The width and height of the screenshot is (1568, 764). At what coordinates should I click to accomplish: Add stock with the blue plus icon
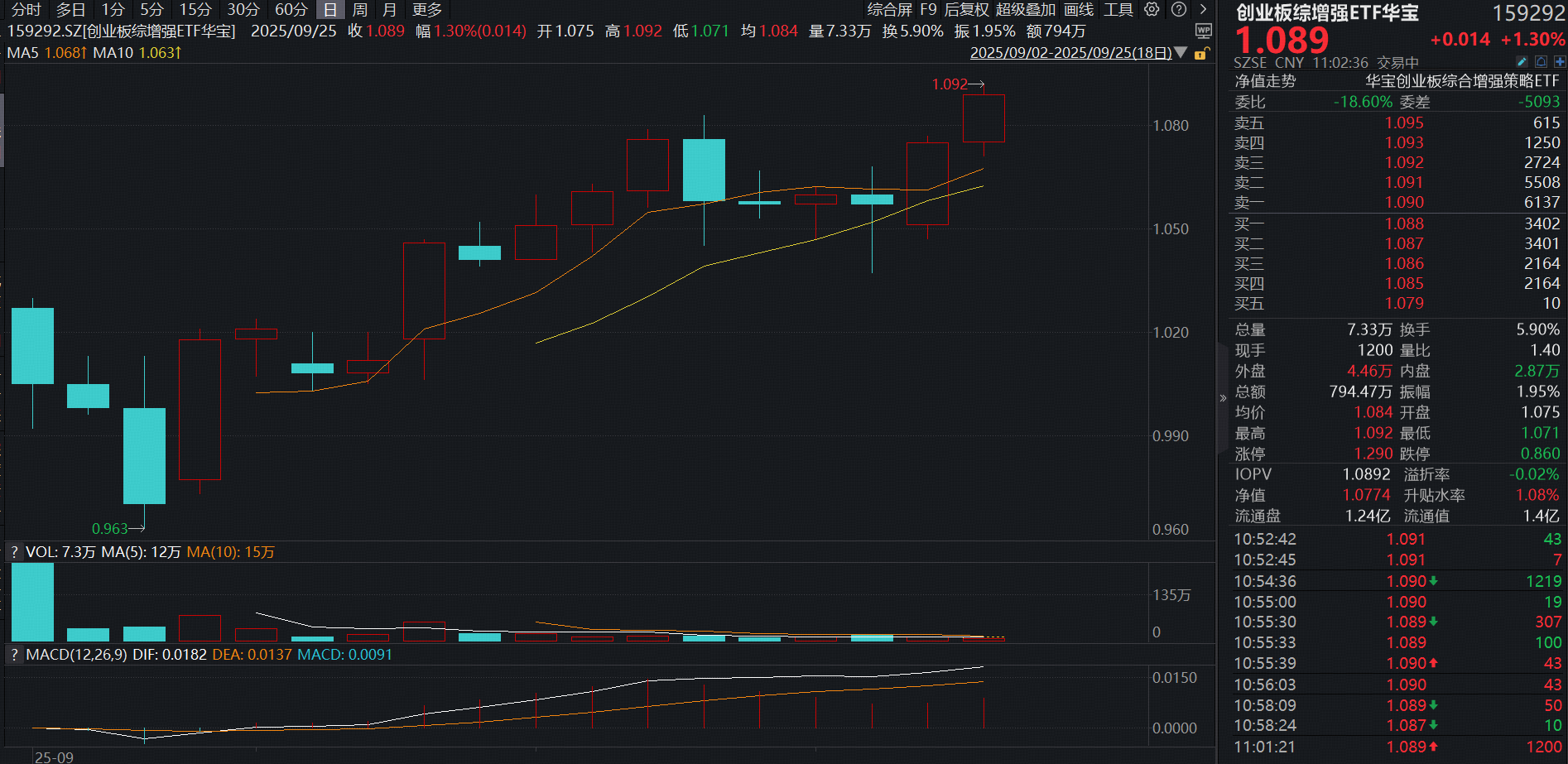(1560, 62)
